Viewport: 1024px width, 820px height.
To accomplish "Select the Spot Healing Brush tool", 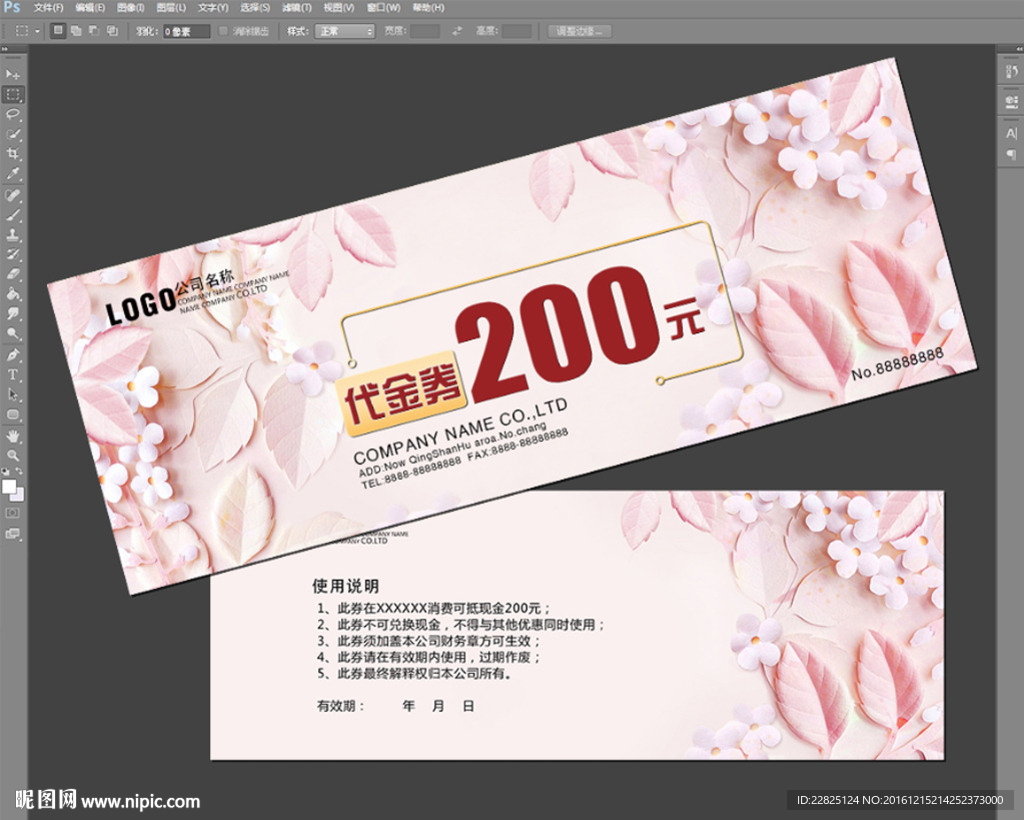I will click(x=12, y=195).
